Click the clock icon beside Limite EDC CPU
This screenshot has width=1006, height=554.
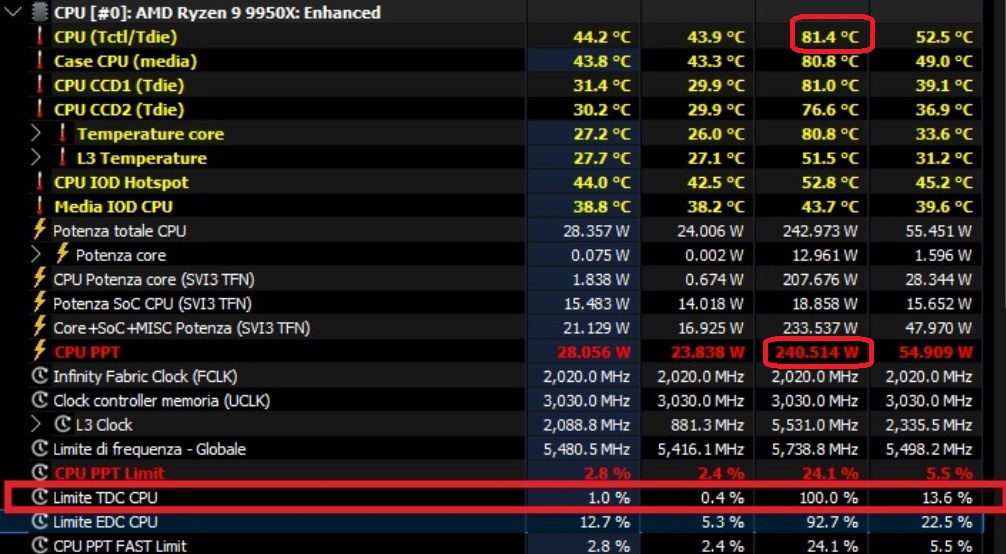(x=40, y=521)
